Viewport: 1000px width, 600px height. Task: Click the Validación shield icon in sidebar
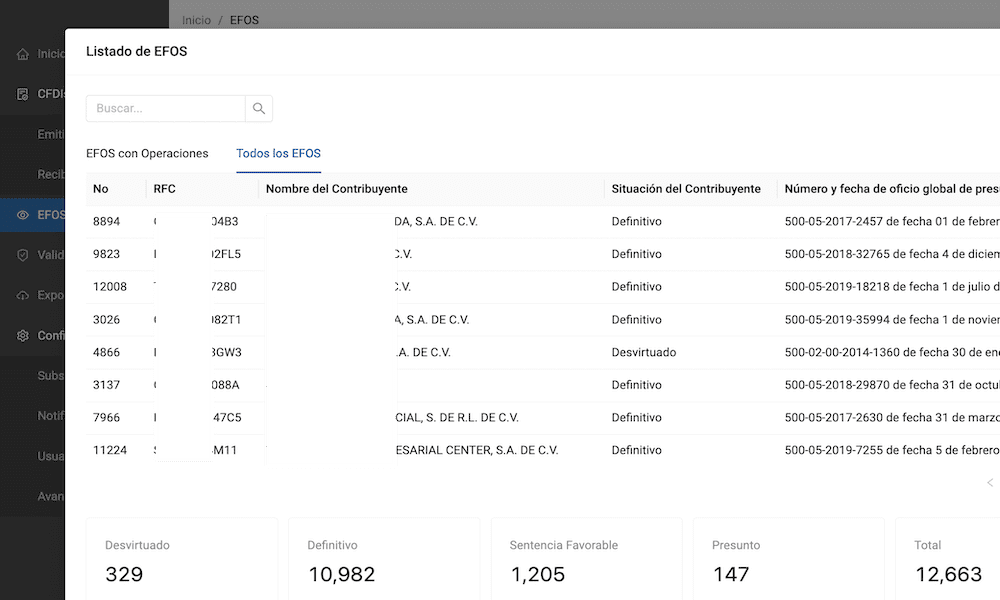(x=23, y=255)
